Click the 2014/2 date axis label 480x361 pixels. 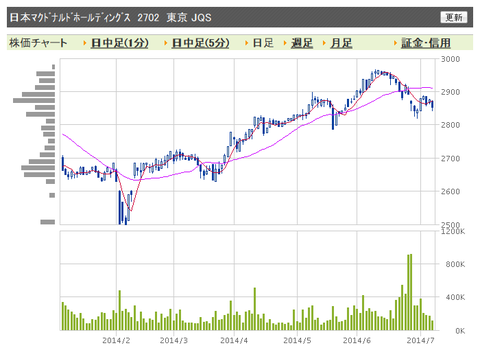[x=116, y=340]
